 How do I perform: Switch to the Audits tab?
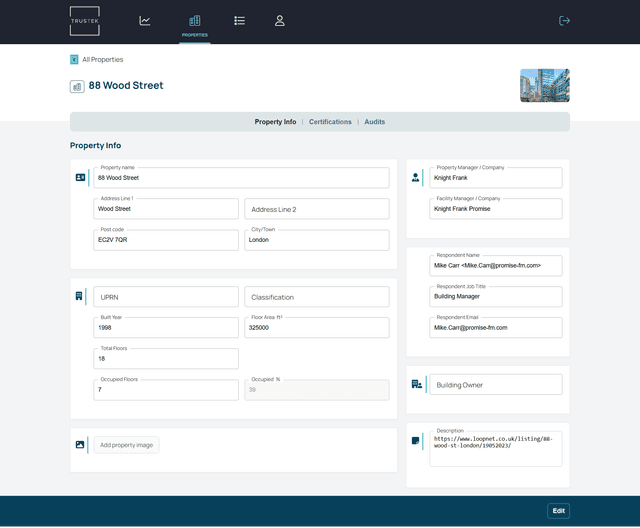click(x=374, y=122)
